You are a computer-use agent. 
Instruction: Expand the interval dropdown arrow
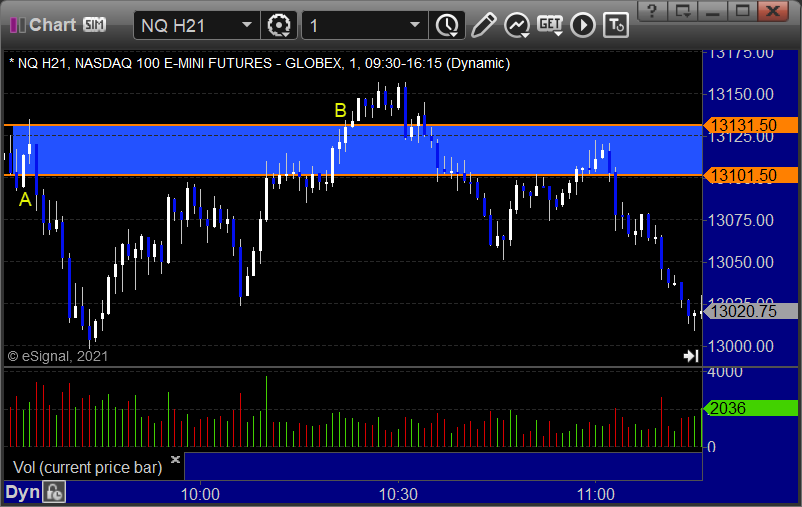(415, 25)
